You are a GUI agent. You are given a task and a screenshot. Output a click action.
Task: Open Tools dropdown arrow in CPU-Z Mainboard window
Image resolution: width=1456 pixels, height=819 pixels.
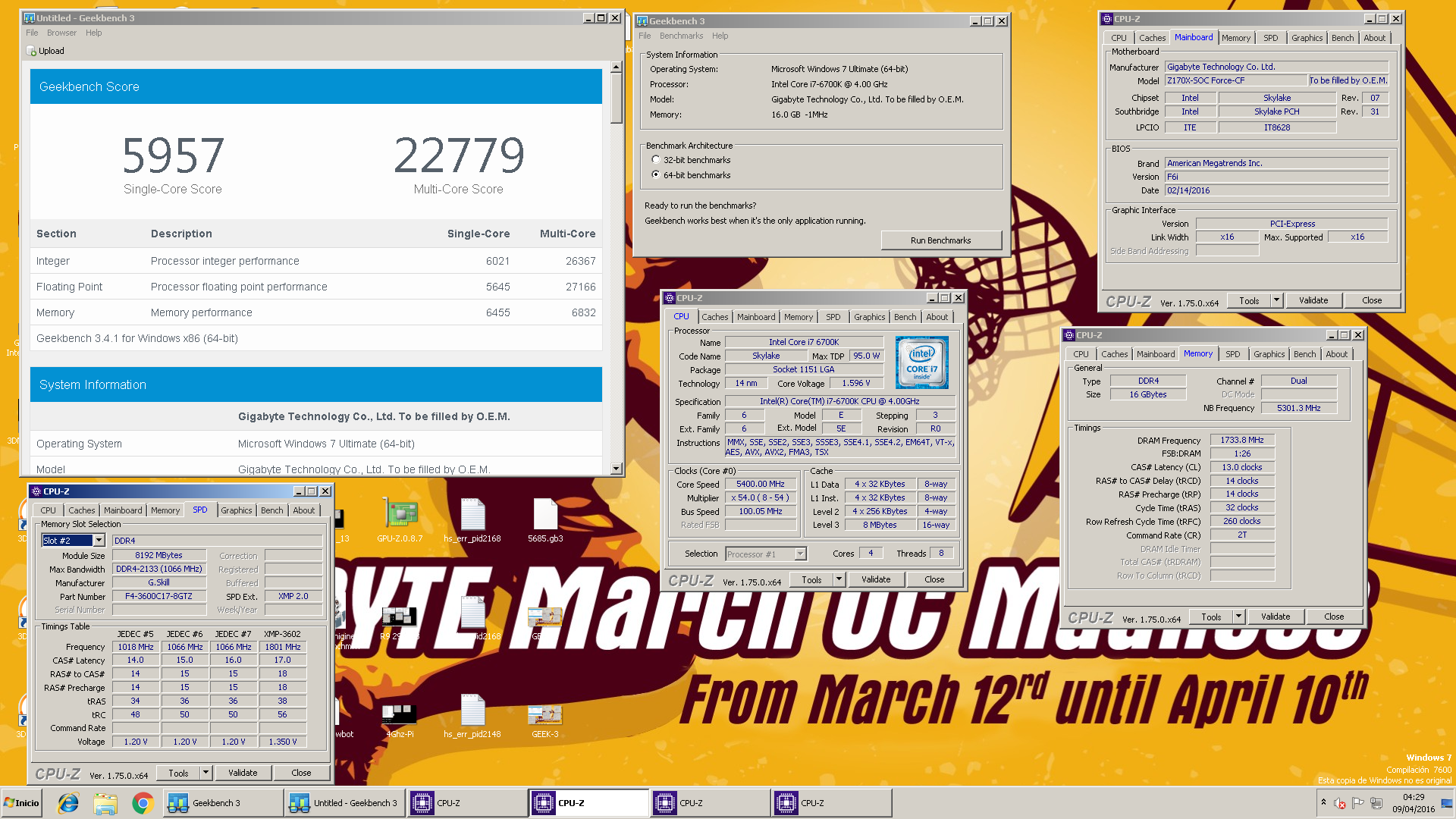[1276, 300]
